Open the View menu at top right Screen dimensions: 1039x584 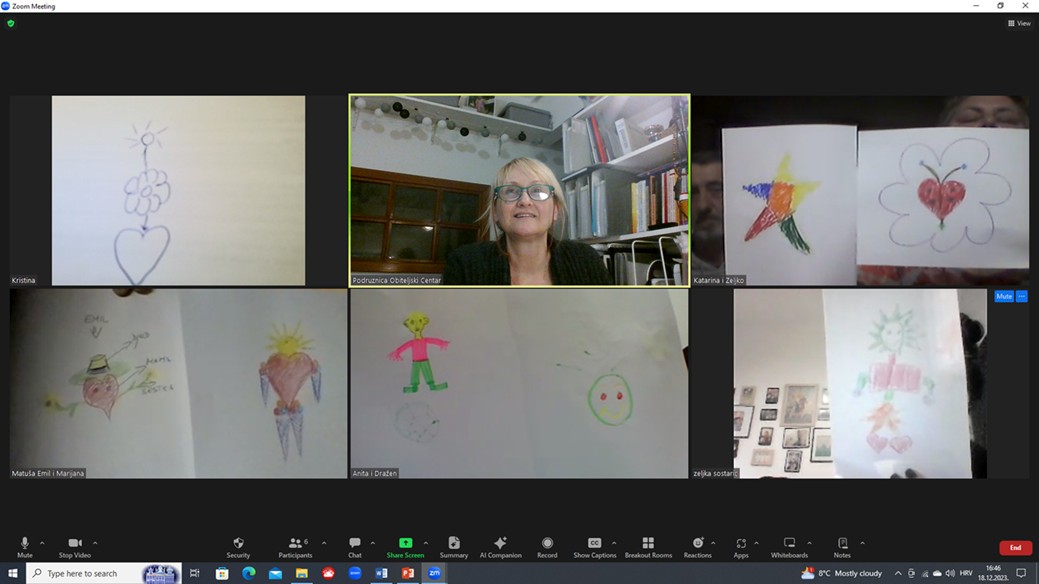(x=1019, y=23)
